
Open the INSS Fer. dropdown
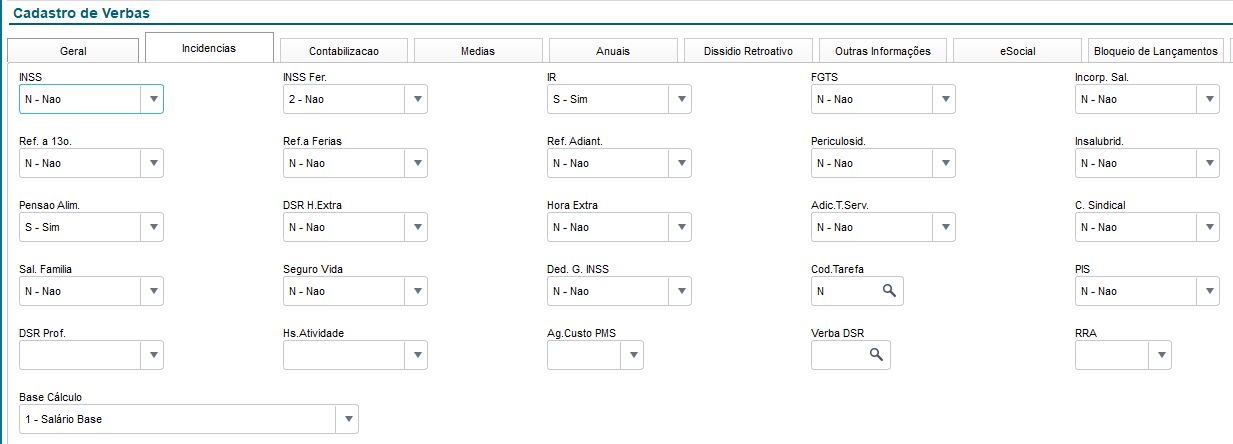(x=416, y=99)
